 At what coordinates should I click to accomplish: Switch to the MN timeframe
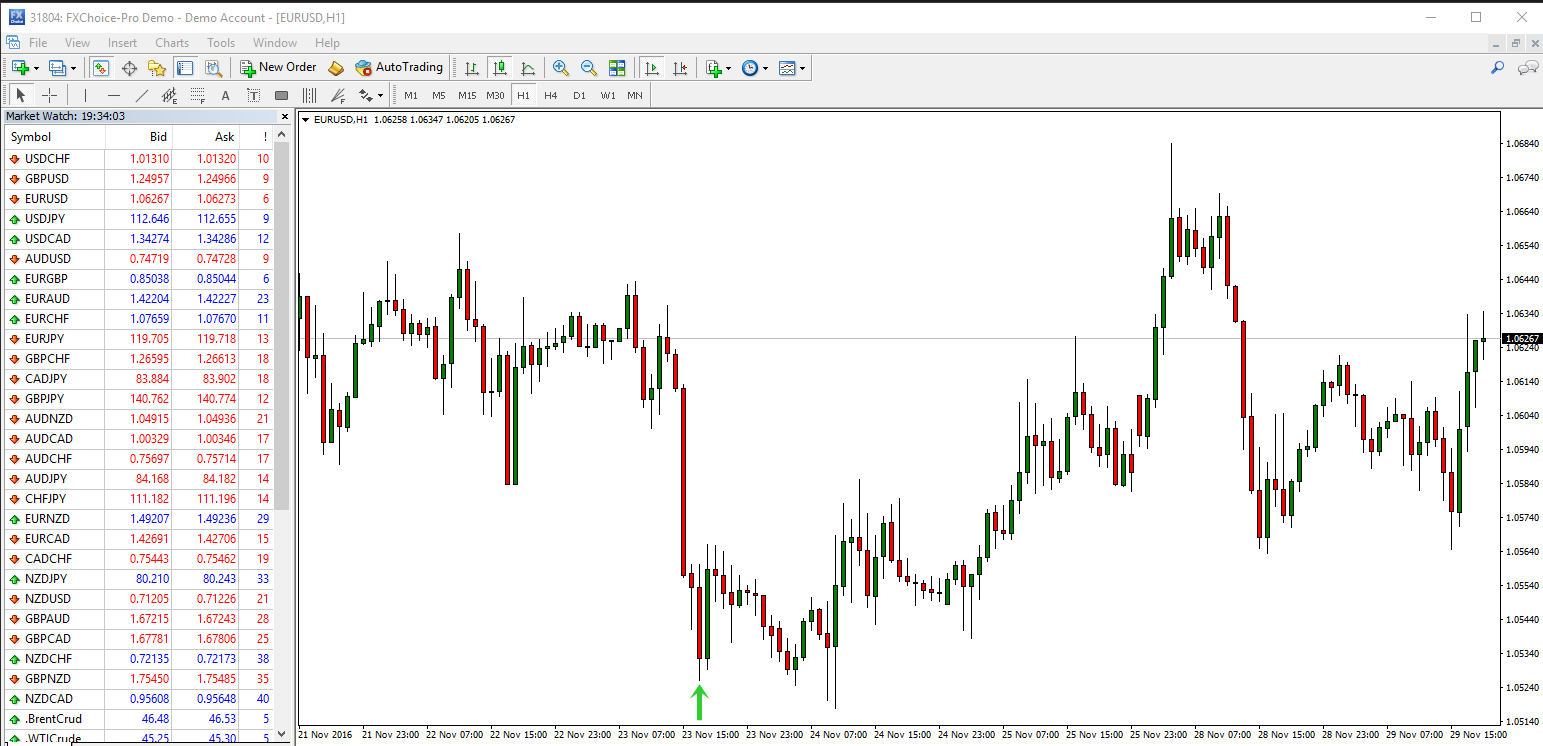click(x=635, y=95)
